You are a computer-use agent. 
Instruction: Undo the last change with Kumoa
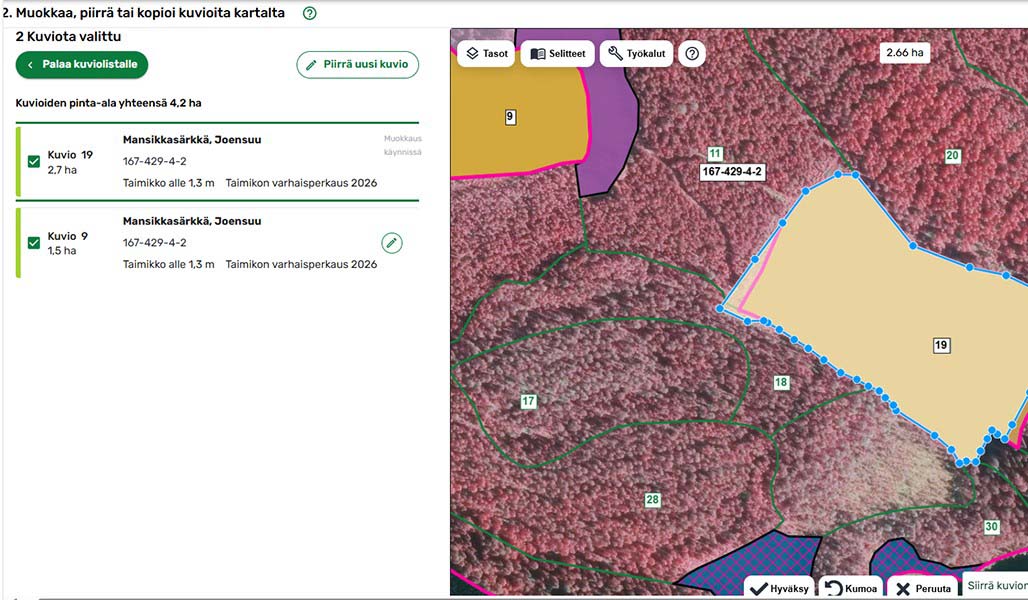point(852,588)
